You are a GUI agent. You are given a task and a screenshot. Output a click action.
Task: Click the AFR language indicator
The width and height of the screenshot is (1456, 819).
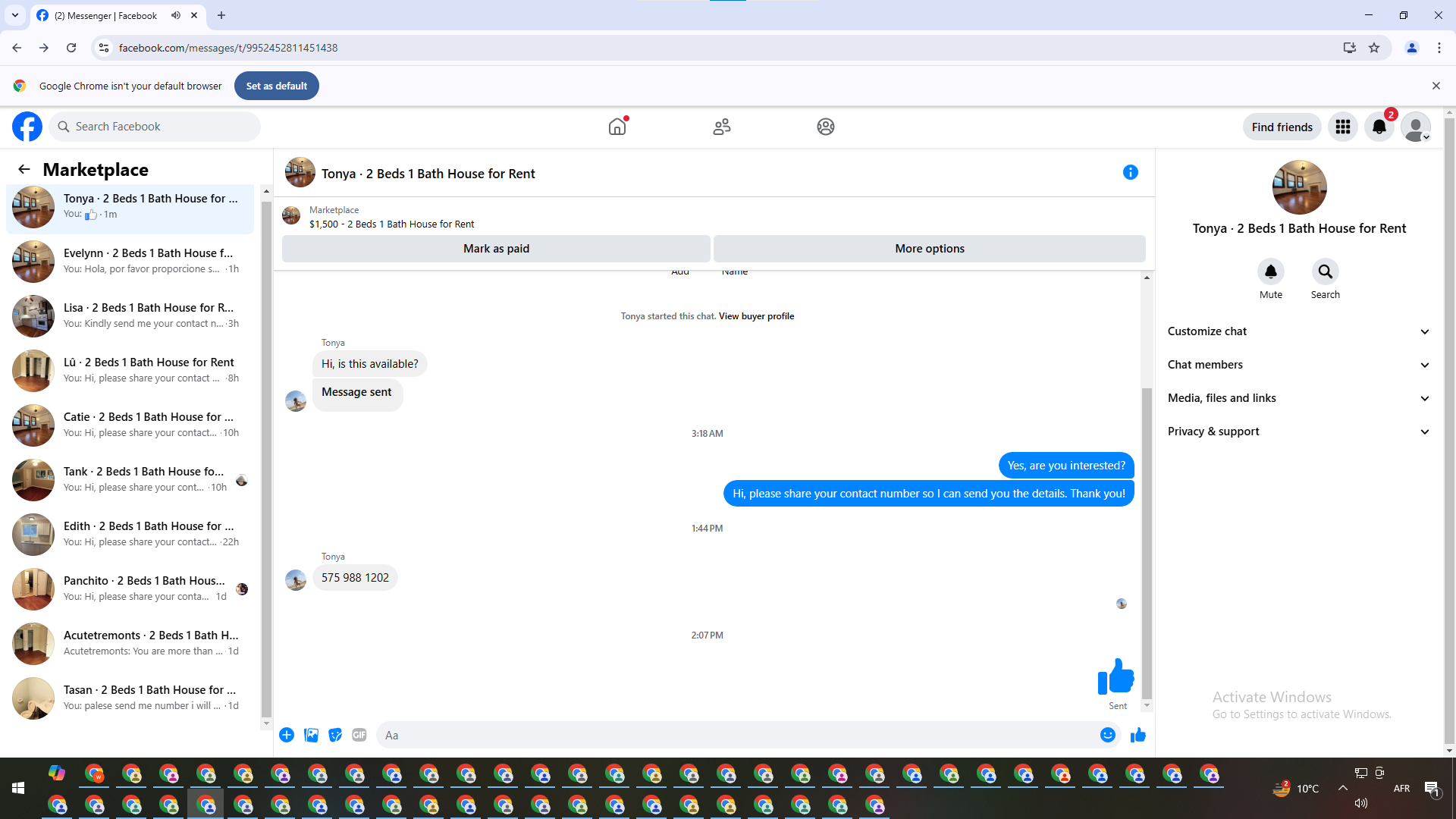pyautogui.click(x=1401, y=789)
